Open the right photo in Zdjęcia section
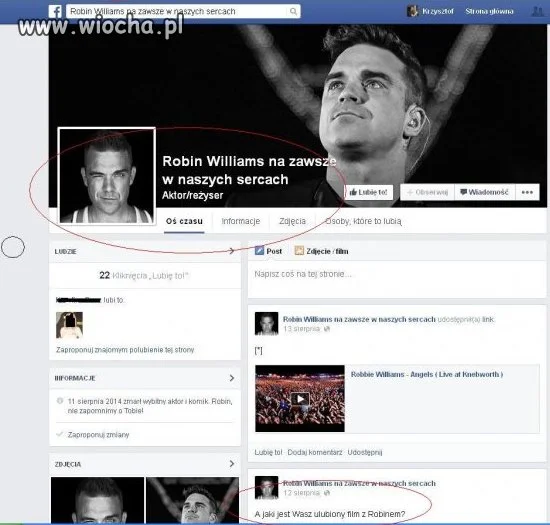This screenshot has height=525, width=550. (192, 500)
